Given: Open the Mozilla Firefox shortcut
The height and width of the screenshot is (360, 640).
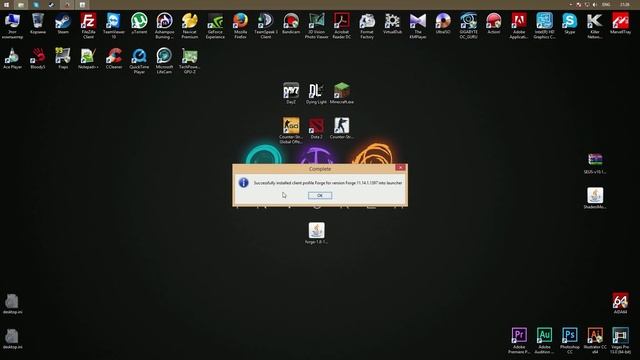Looking at the screenshot, I should coord(240,26).
